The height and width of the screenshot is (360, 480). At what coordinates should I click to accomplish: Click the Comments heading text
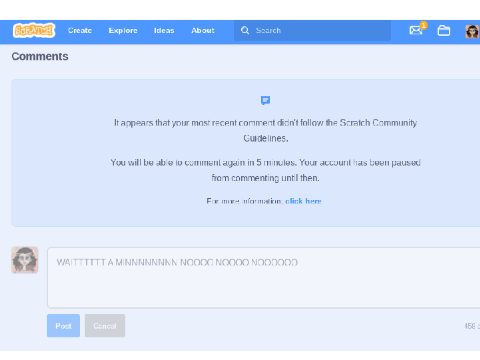coord(40,56)
